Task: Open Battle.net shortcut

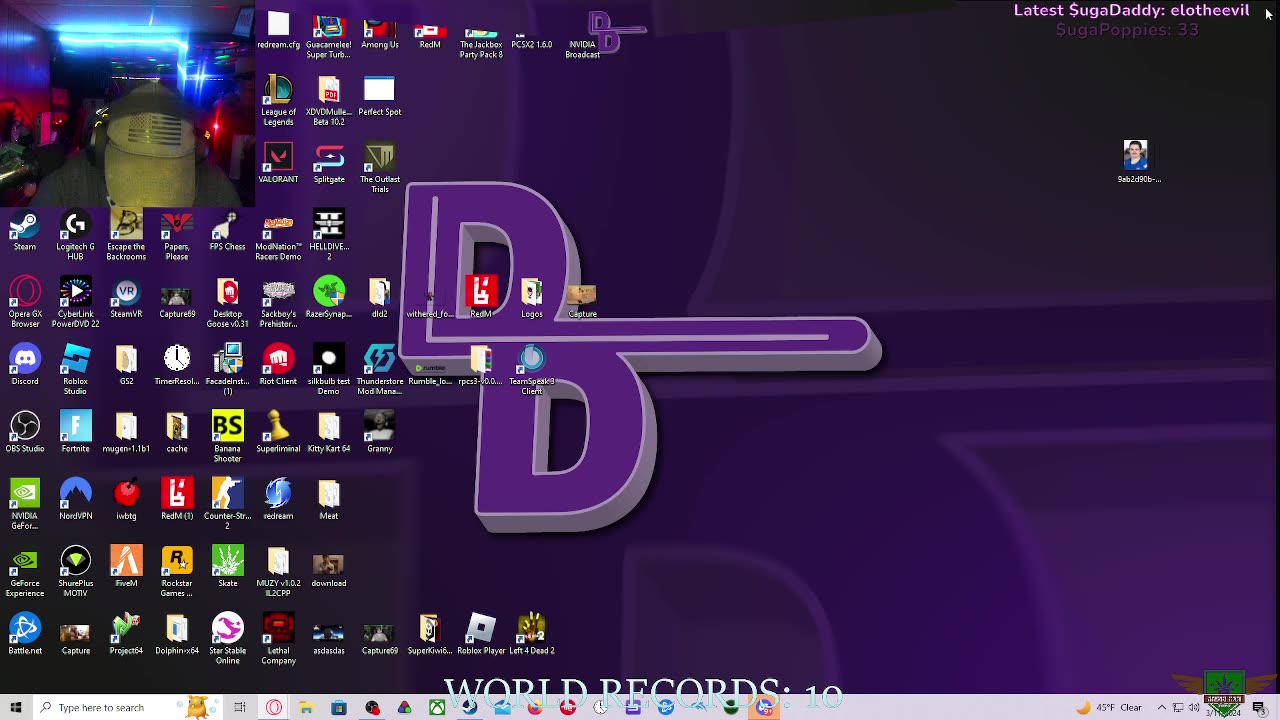Action: pos(25,635)
